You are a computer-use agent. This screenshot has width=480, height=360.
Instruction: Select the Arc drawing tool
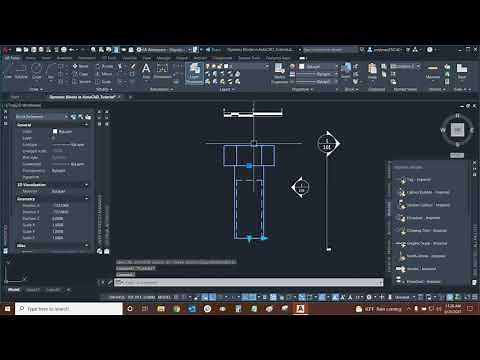point(51,71)
